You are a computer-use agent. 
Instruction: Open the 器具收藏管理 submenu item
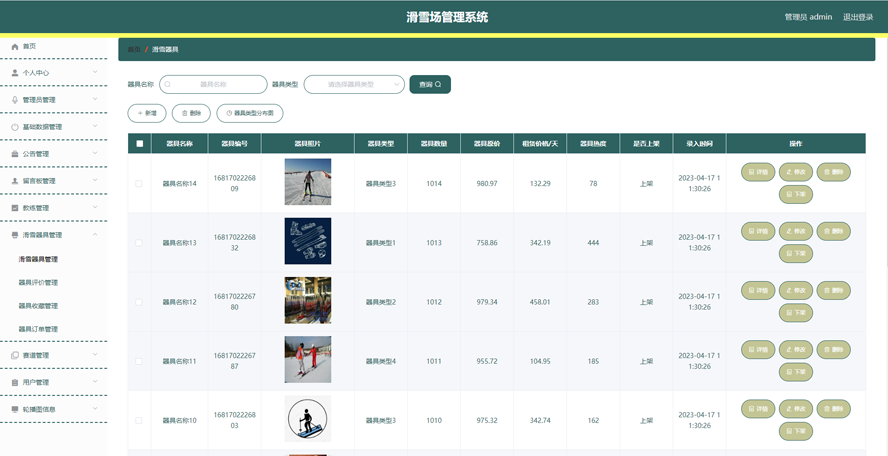pos(38,306)
